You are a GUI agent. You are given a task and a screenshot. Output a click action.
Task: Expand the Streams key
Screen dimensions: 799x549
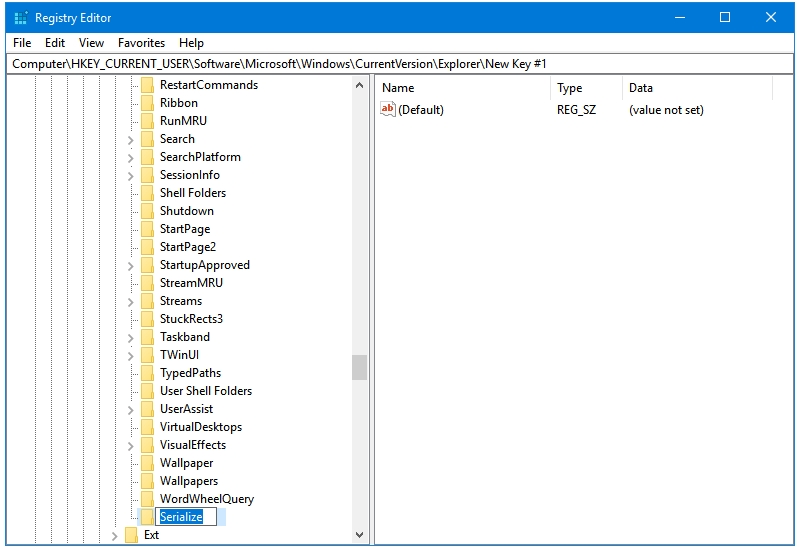pyautogui.click(x=130, y=302)
